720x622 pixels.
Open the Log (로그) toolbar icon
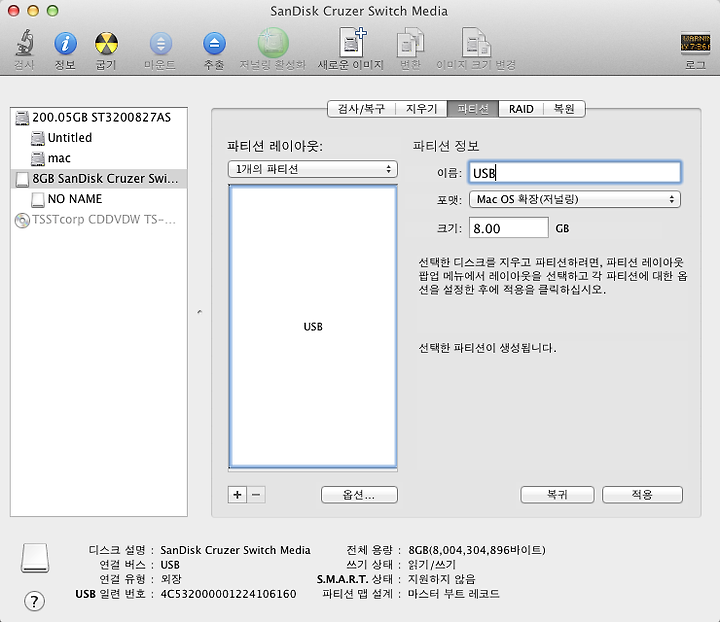coord(695,43)
